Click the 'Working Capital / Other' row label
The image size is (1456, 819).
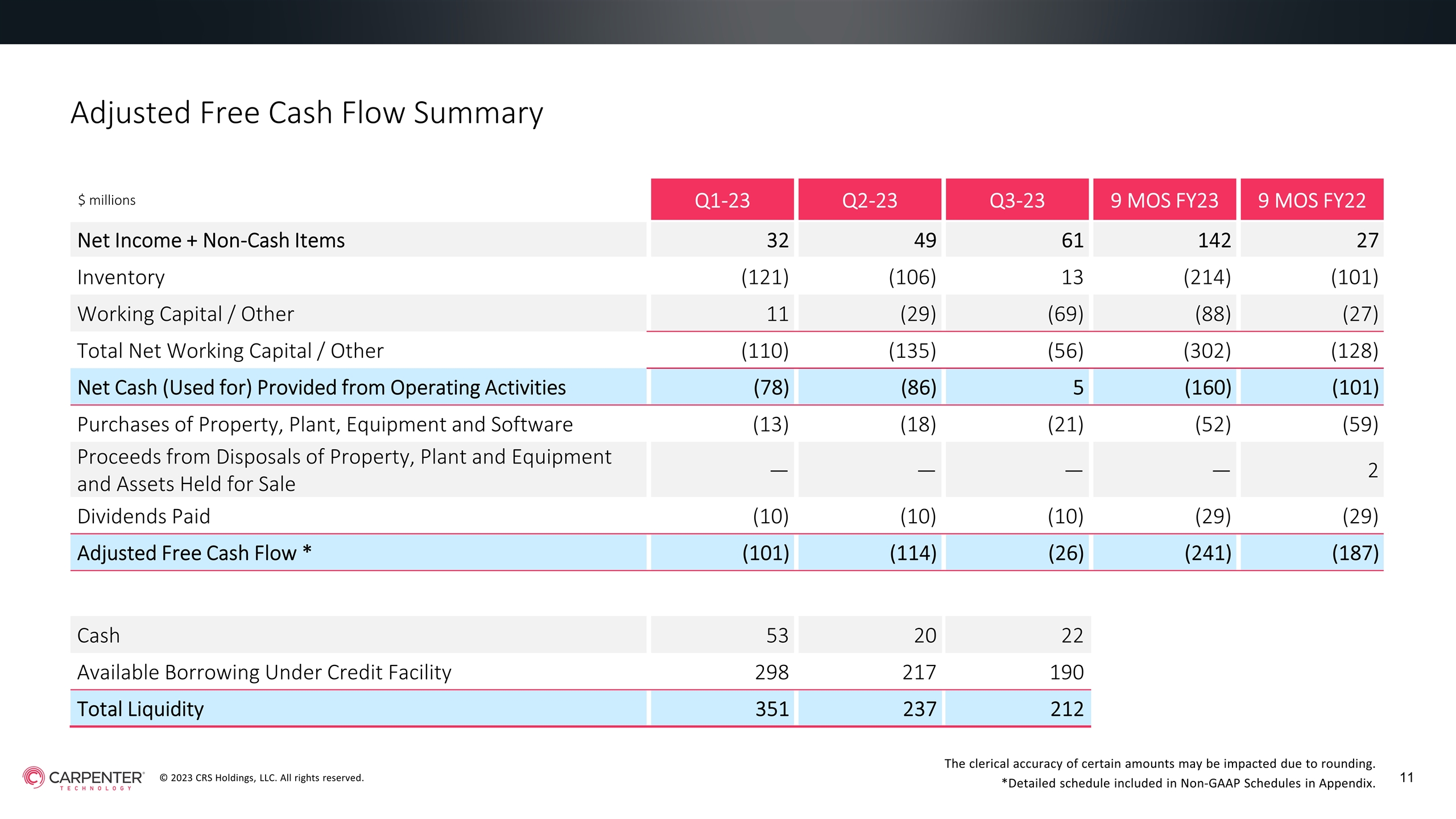185,314
